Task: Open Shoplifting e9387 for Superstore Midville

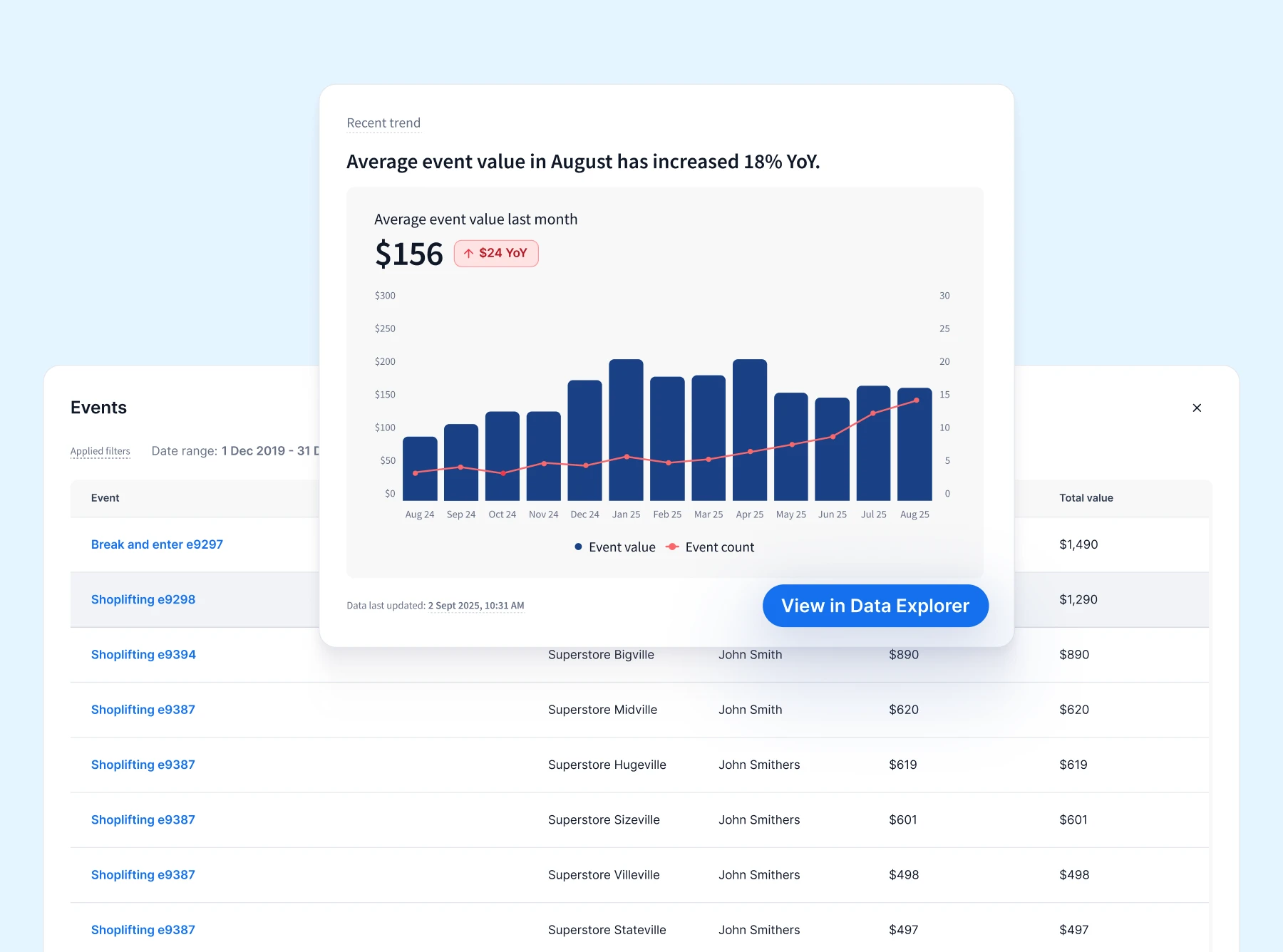Action: pyautogui.click(x=143, y=710)
